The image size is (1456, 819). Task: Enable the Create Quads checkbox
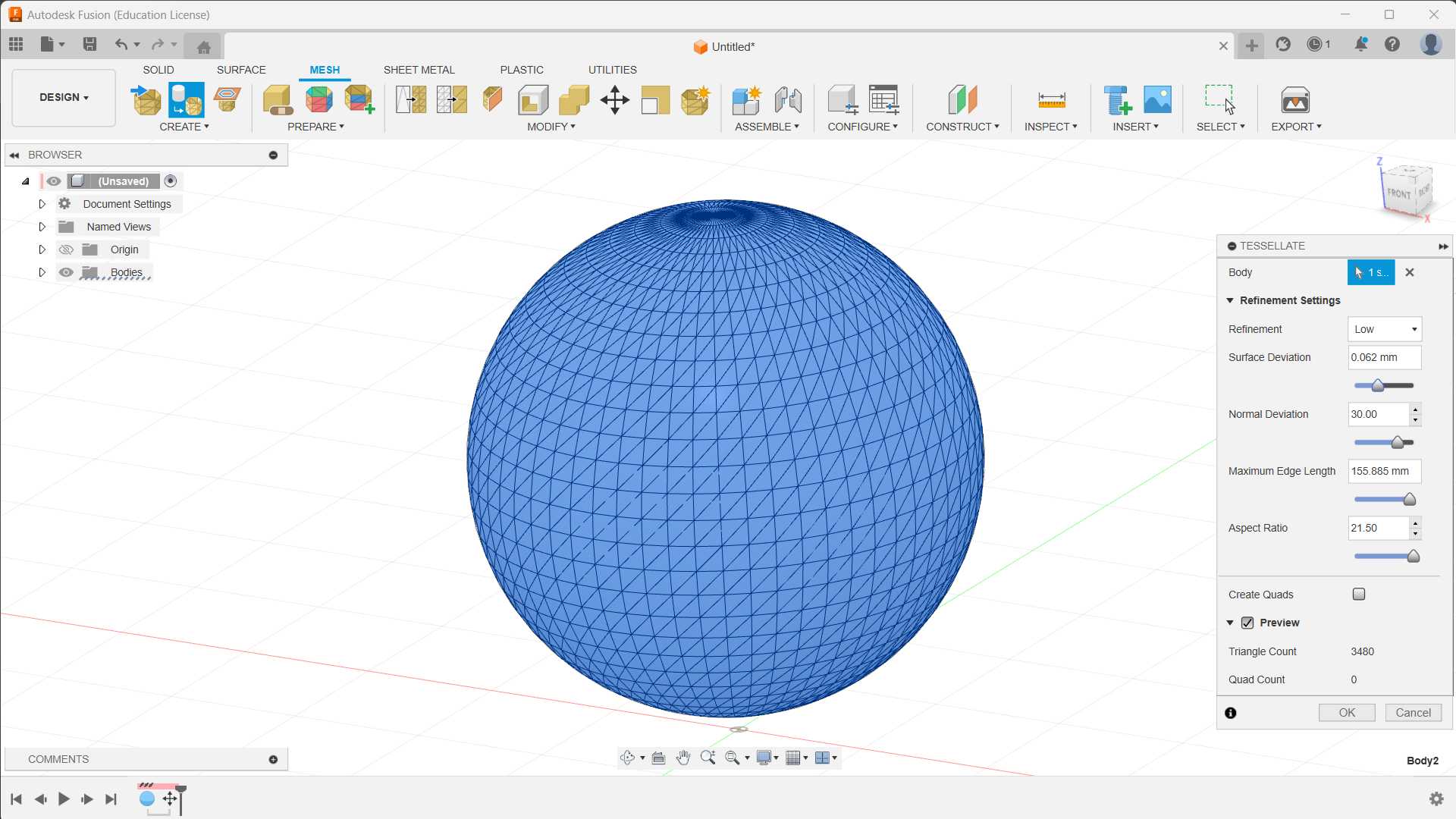(1359, 595)
